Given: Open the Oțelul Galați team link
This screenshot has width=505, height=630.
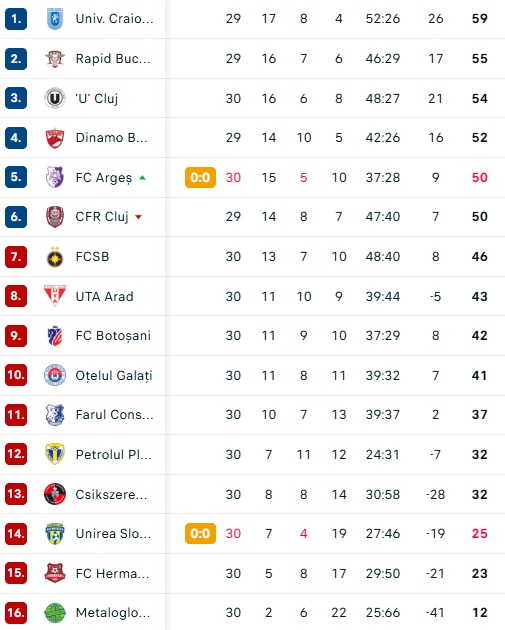Looking at the screenshot, I should [114, 376].
